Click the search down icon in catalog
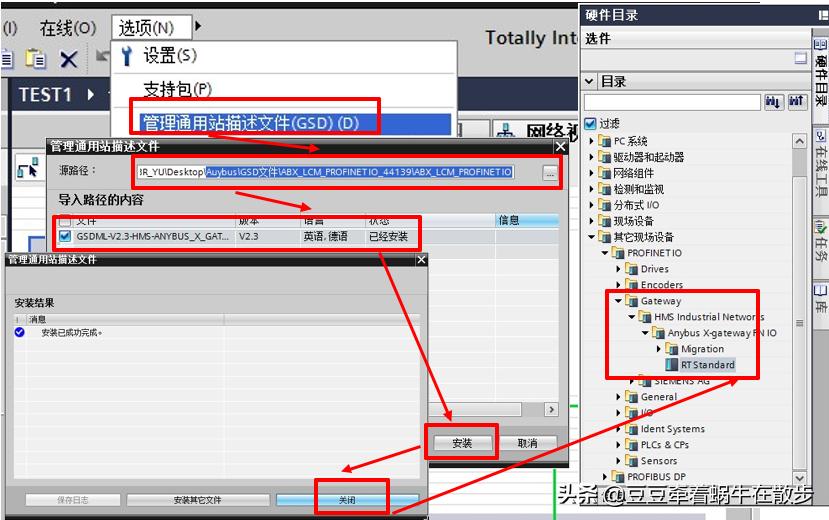 [x=773, y=101]
